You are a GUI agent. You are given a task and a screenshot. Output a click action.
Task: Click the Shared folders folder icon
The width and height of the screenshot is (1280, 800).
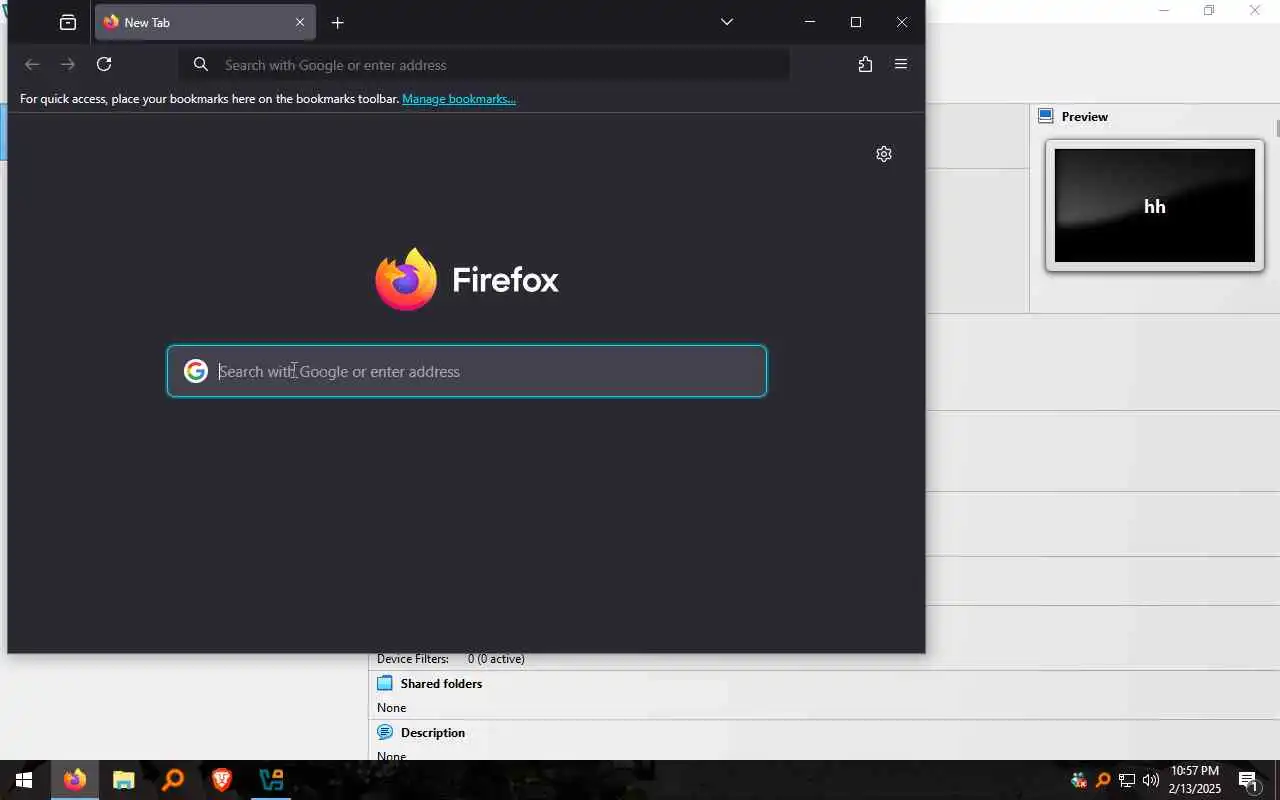pos(385,683)
